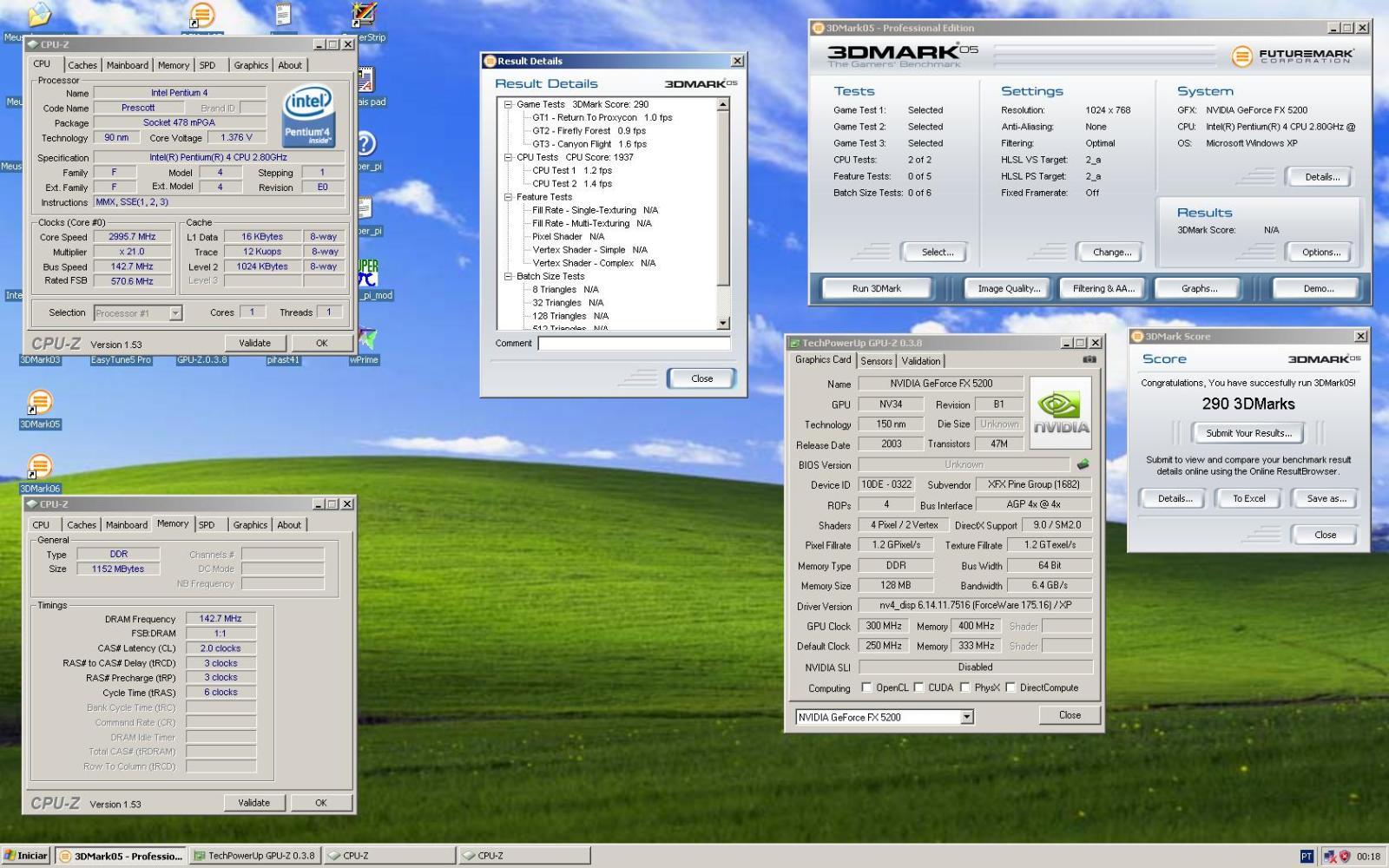Click the Result Details scroll down arrow

(x=723, y=323)
